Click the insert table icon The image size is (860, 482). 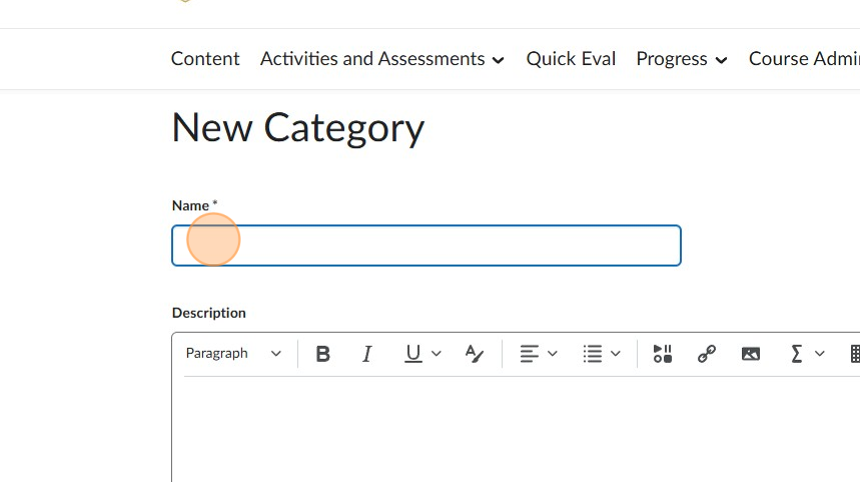(855, 354)
